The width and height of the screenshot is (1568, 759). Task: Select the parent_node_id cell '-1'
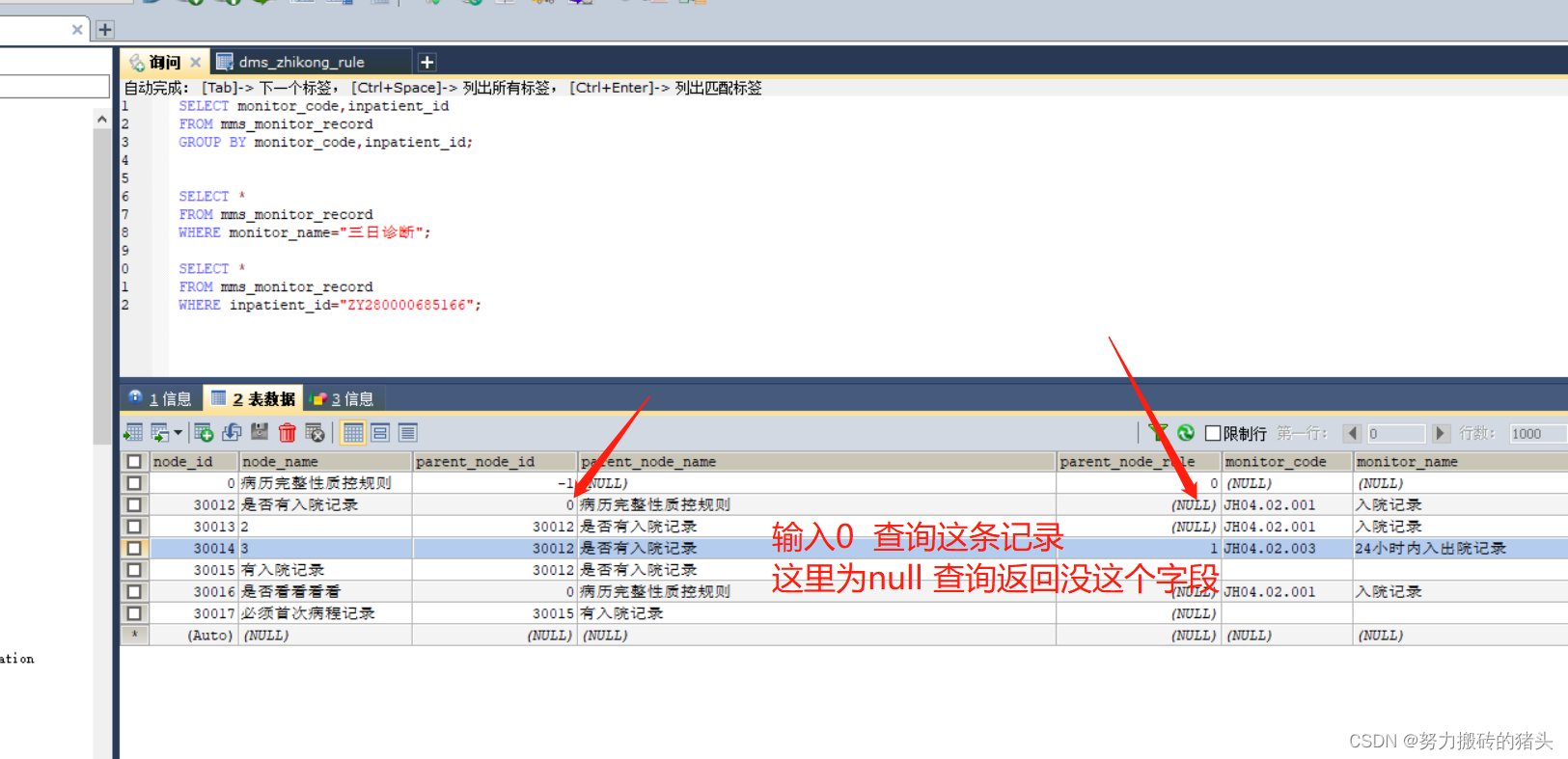(x=494, y=483)
